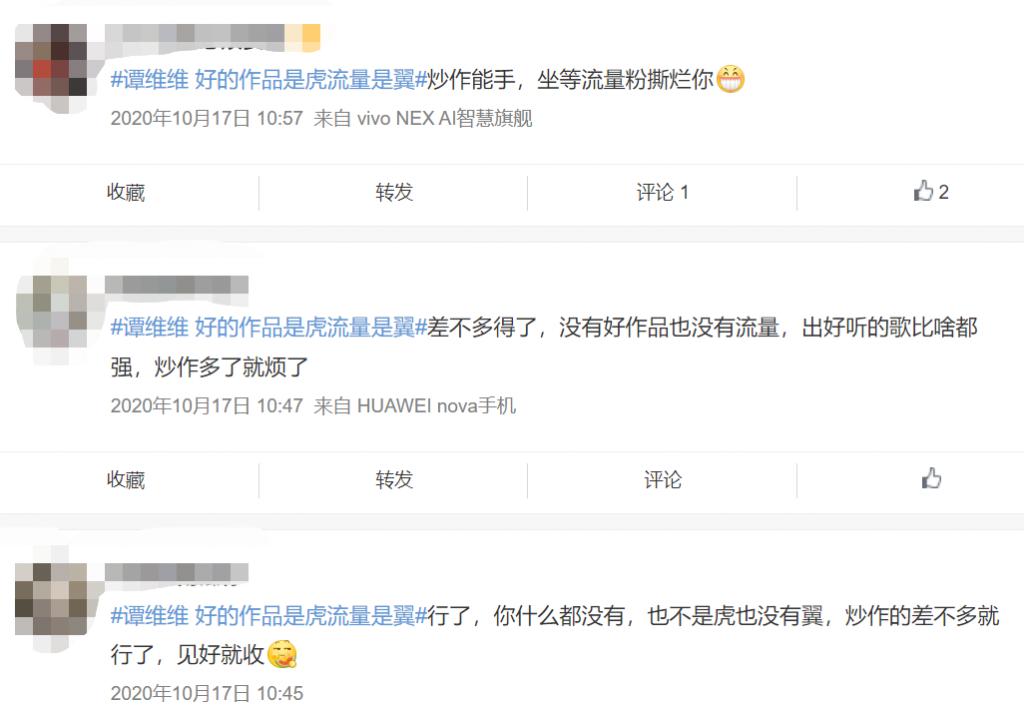The image size is (1024, 710).
Task: Click the first post's blurred username
Action: pyautogui.click(x=212, y=37)
